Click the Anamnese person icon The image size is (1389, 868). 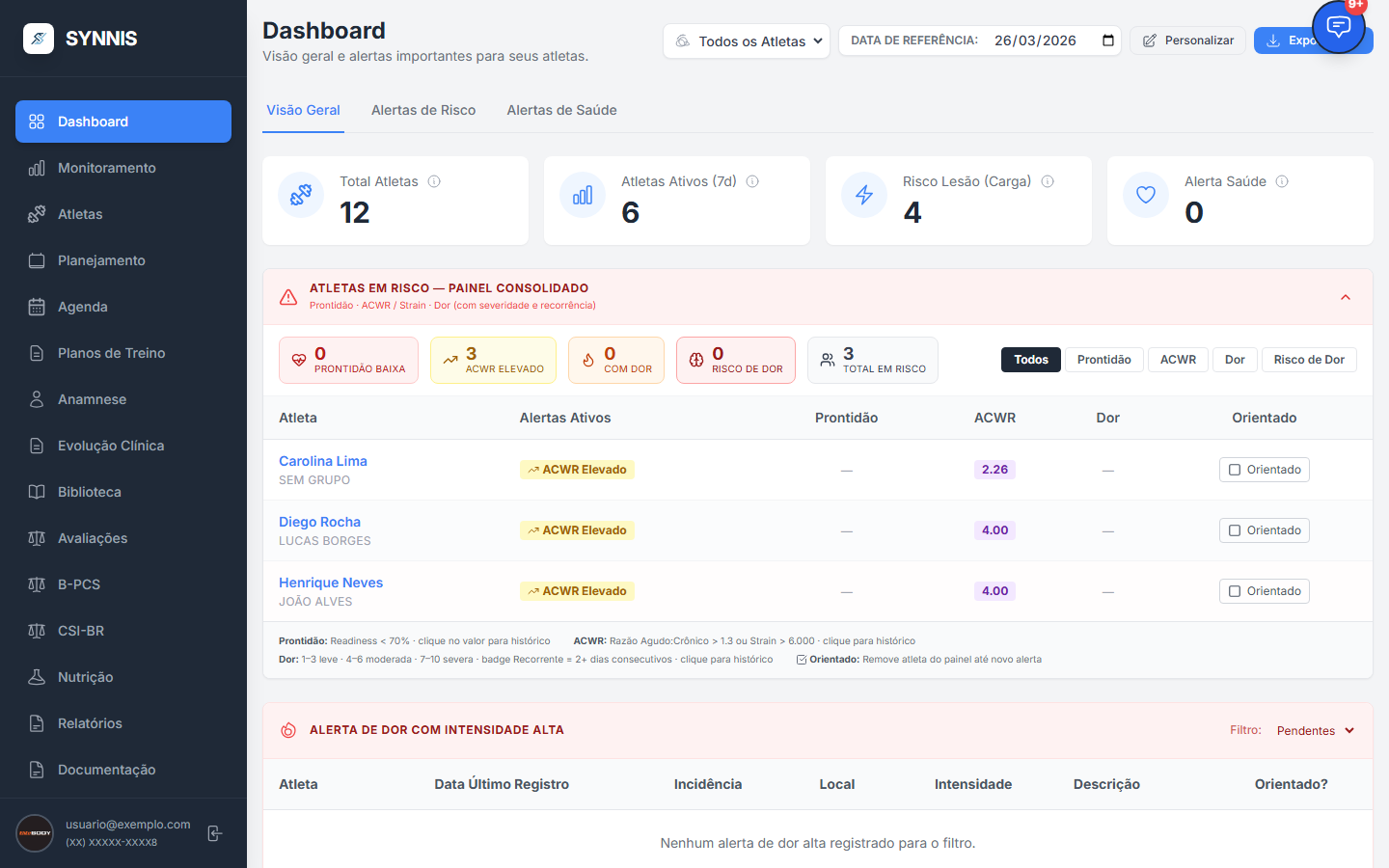coord(37,399)
